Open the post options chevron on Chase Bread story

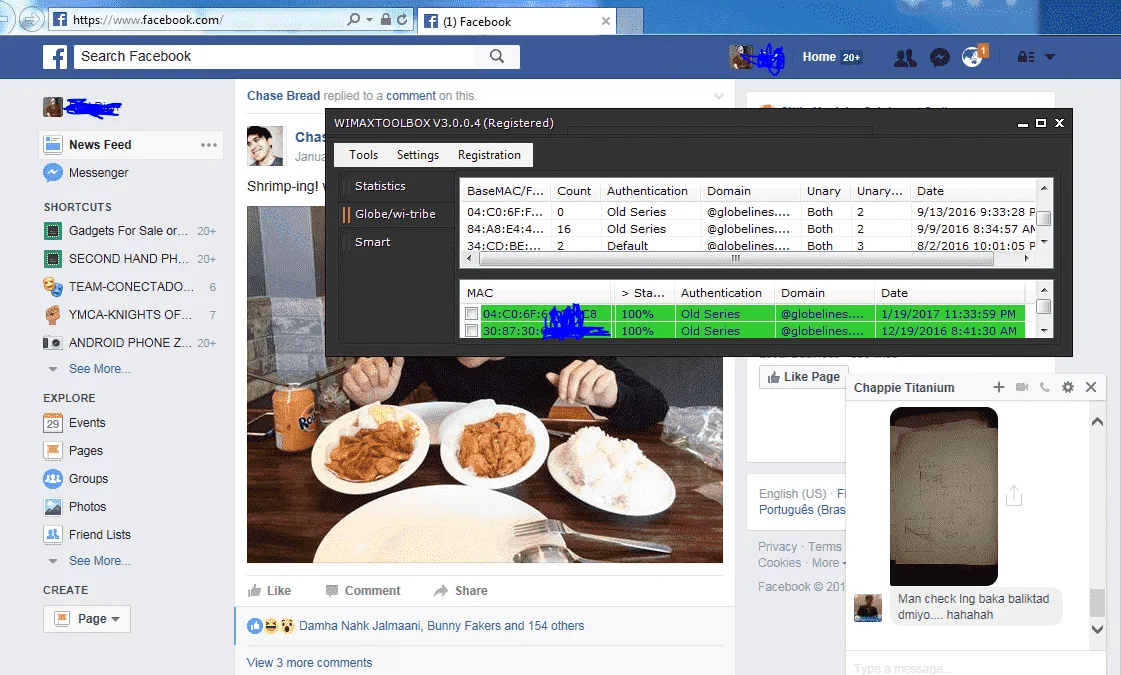point(718,96)
